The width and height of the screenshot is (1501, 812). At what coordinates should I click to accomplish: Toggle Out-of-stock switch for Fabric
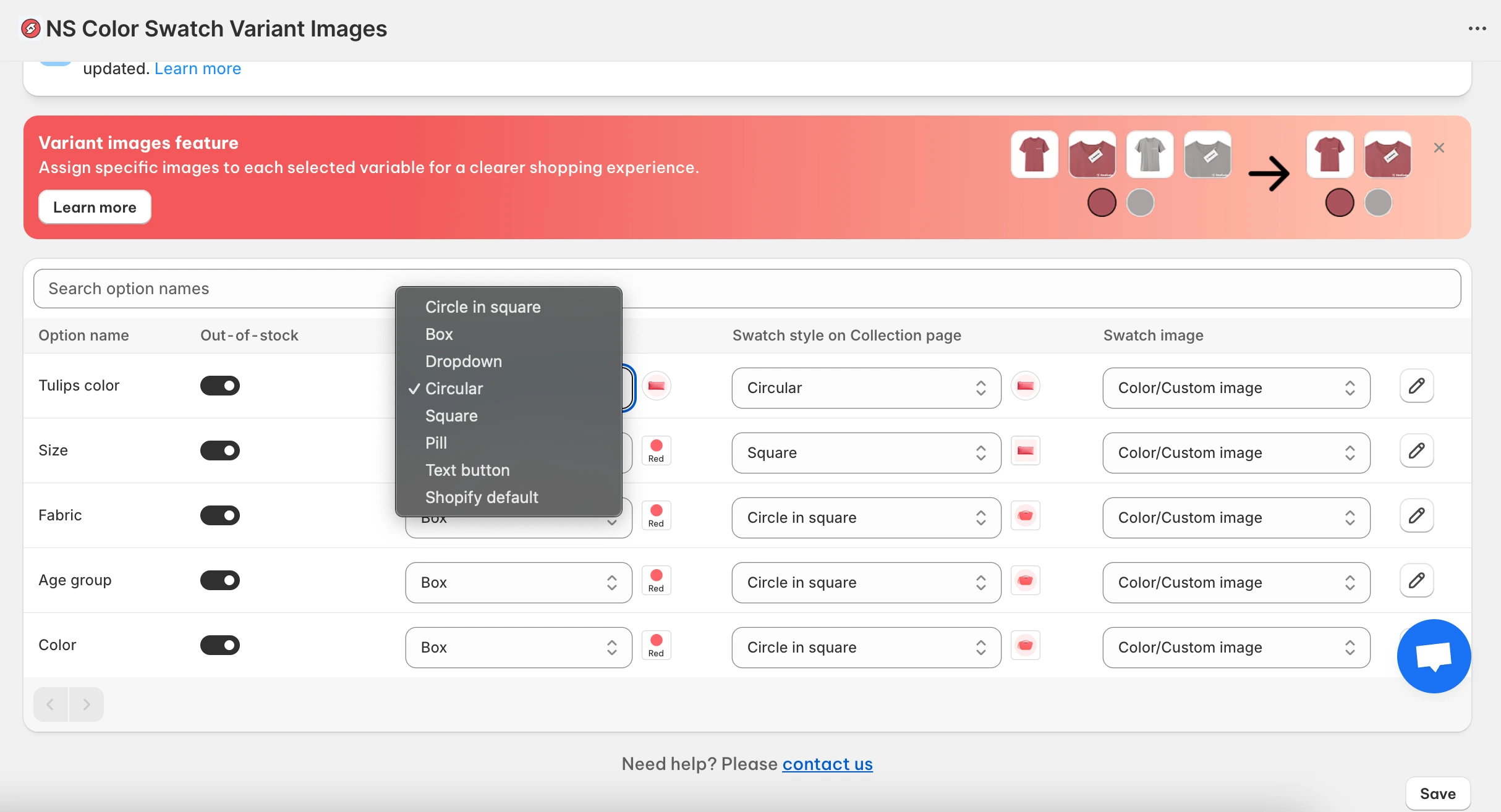click(220, 515)
